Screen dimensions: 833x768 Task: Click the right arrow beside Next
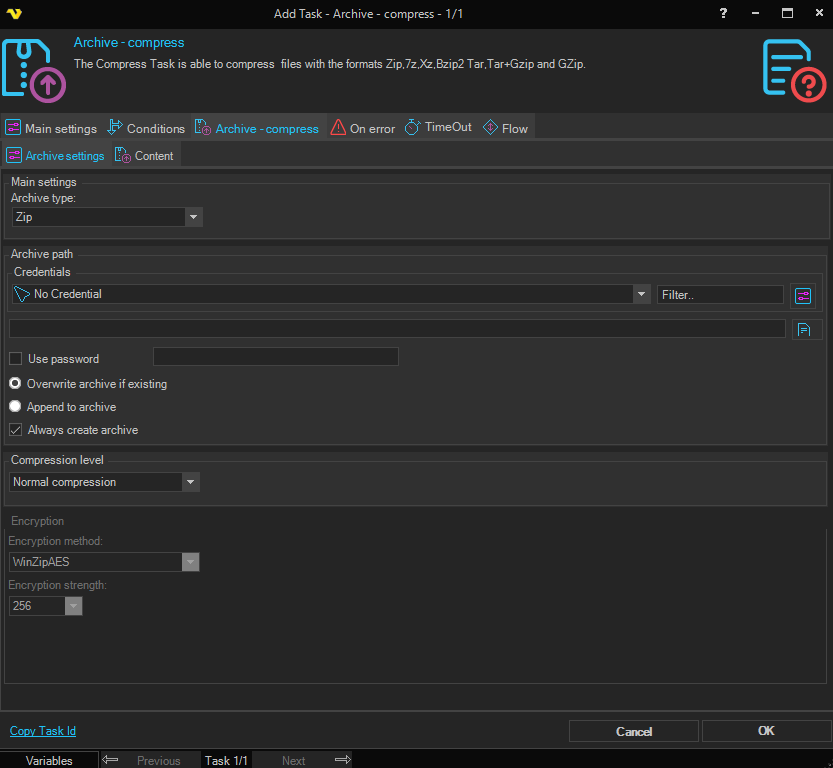[x=342, y=760]
